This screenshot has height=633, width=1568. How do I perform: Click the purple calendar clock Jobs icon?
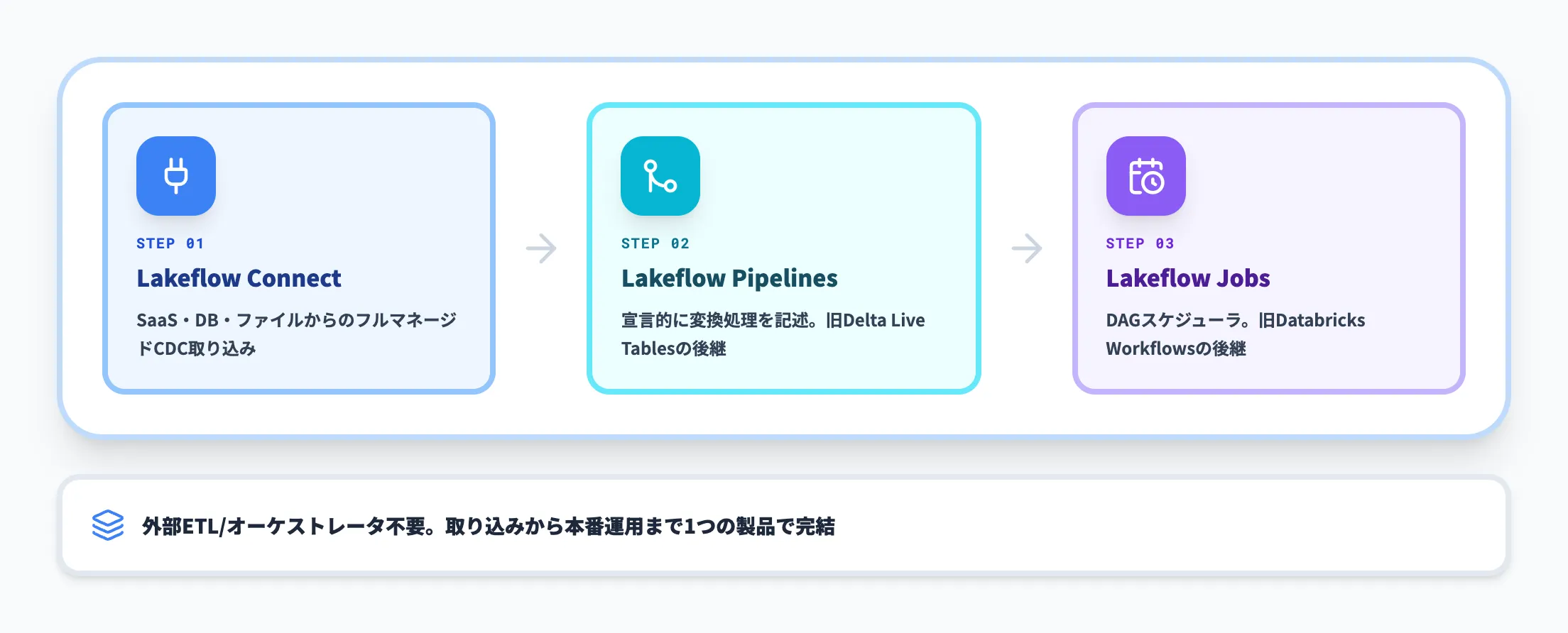[1145, 176]
